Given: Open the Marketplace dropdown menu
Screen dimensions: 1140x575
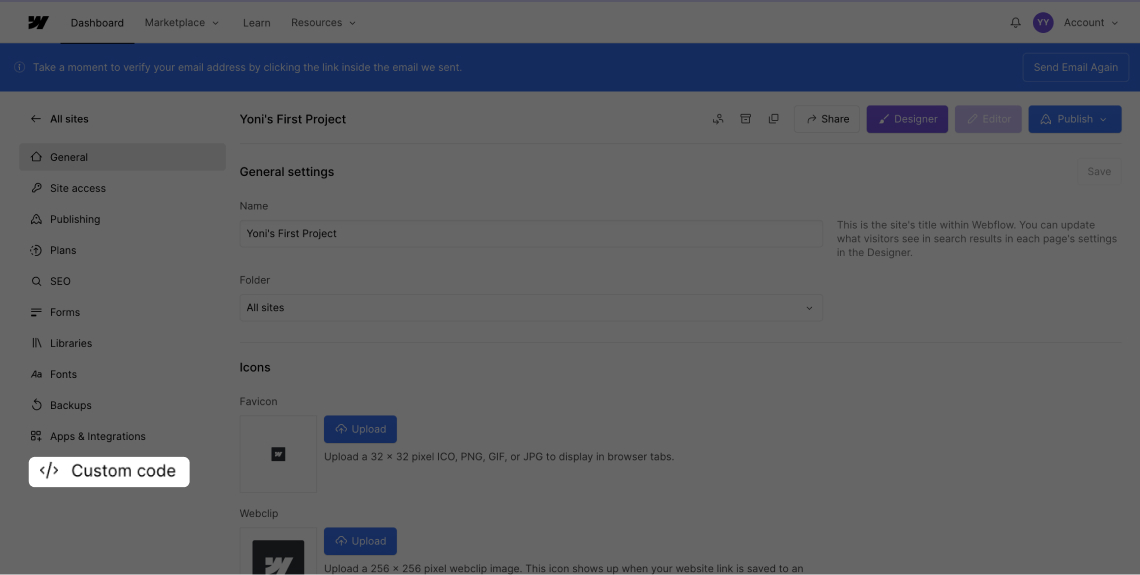Looking at the screenshot, I should coord(181,23).
